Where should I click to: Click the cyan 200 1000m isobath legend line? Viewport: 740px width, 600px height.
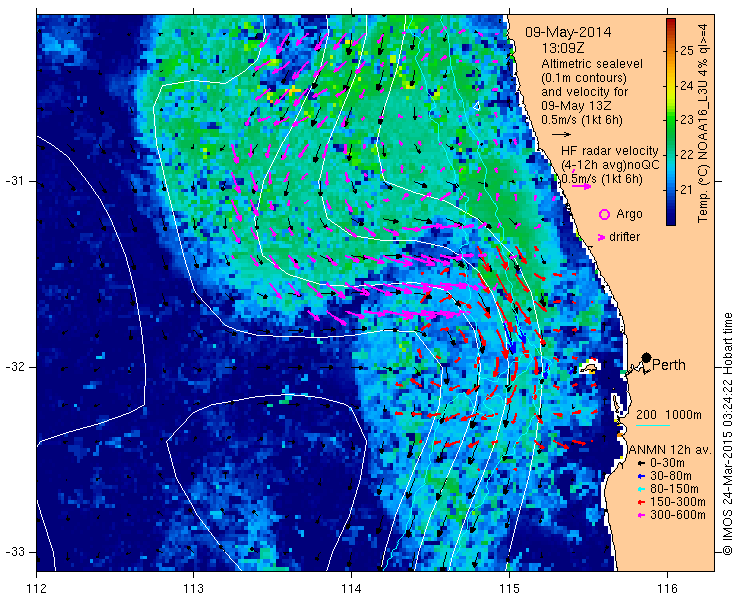(653, 426)
